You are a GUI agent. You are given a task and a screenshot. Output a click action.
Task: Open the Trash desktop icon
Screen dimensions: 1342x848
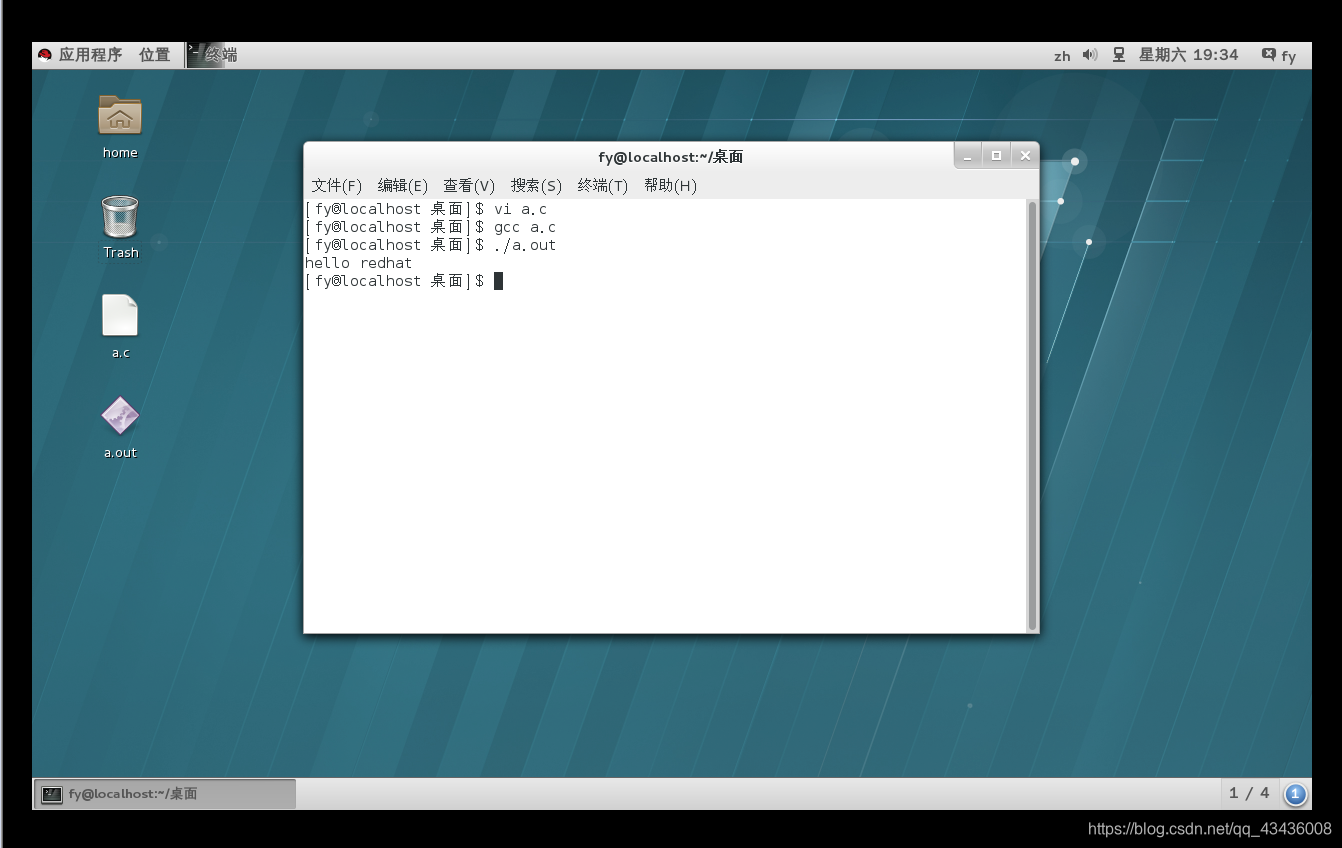click(x=120, y=216)
